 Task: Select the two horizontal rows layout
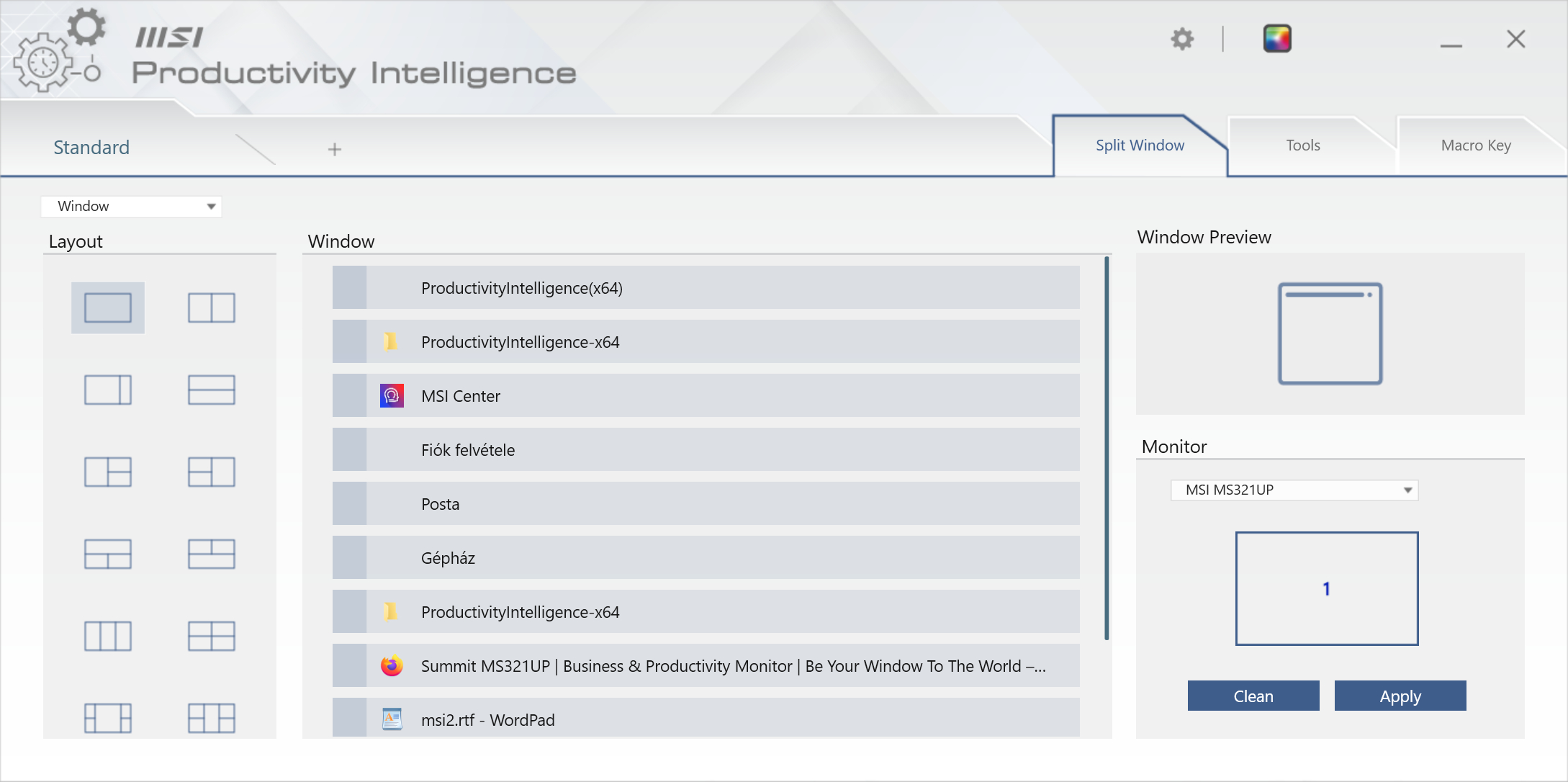212,390
